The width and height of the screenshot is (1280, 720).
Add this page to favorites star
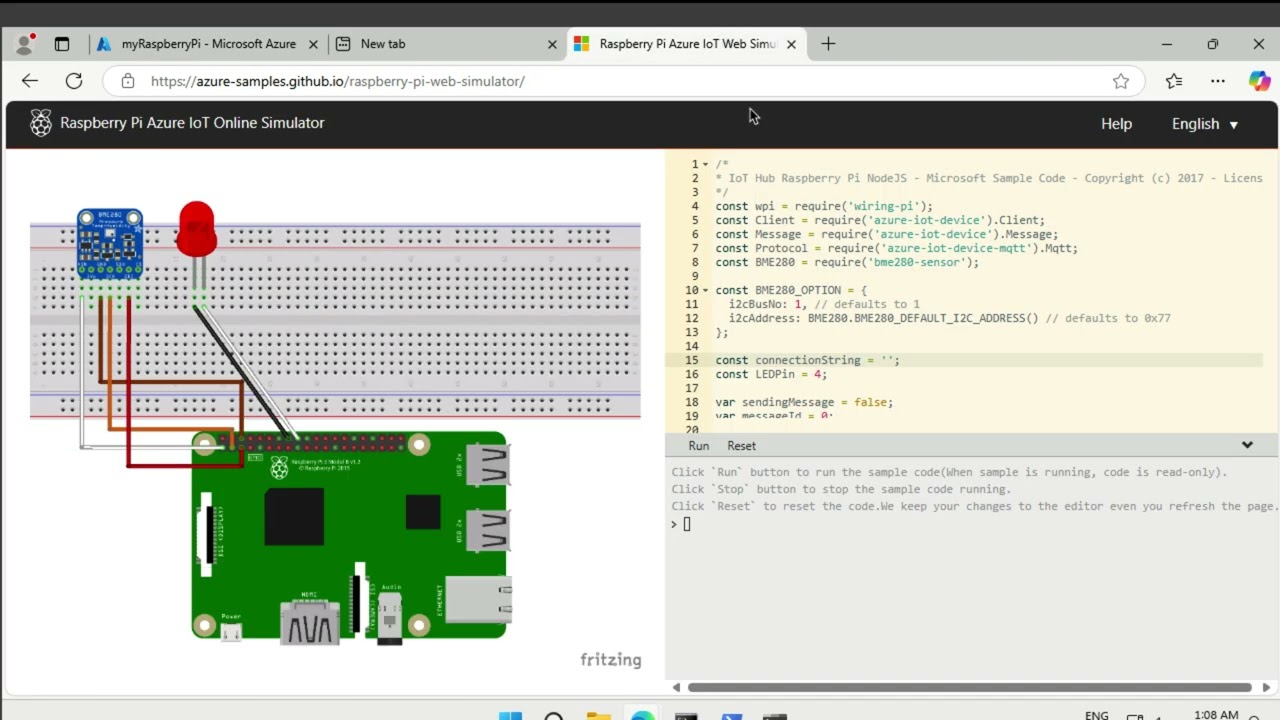pyautogui.click(x=1121, y=81)
